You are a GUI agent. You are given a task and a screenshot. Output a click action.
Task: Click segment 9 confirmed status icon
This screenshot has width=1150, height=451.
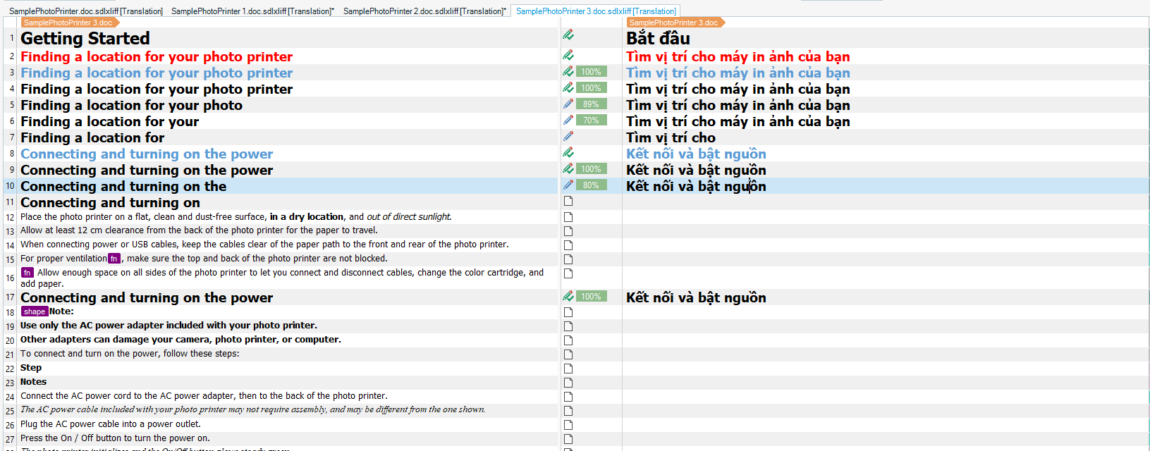(x=568, y=169)
